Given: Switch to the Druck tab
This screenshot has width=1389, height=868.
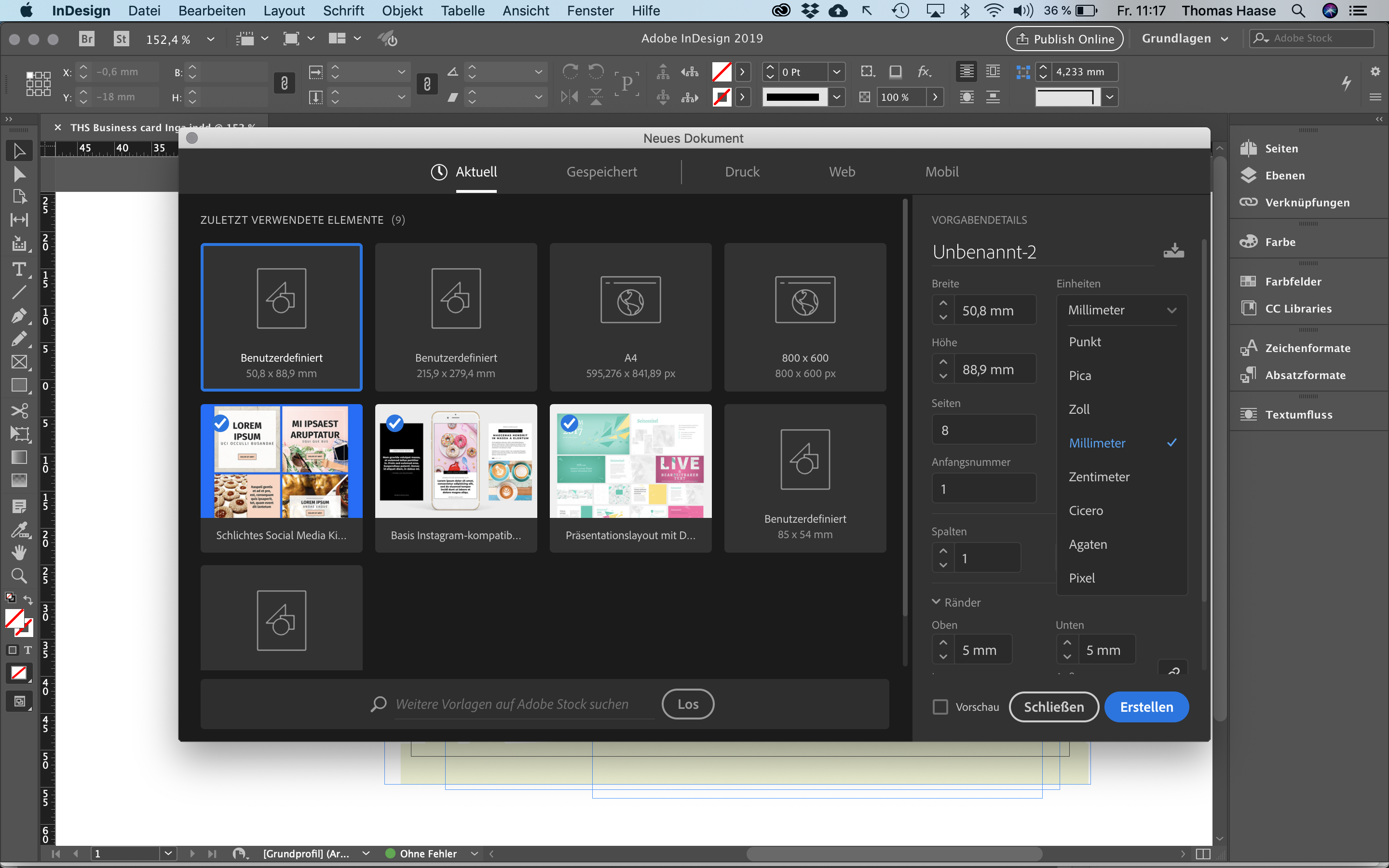Looking at the screenshot, I should [x=742, y=172].
